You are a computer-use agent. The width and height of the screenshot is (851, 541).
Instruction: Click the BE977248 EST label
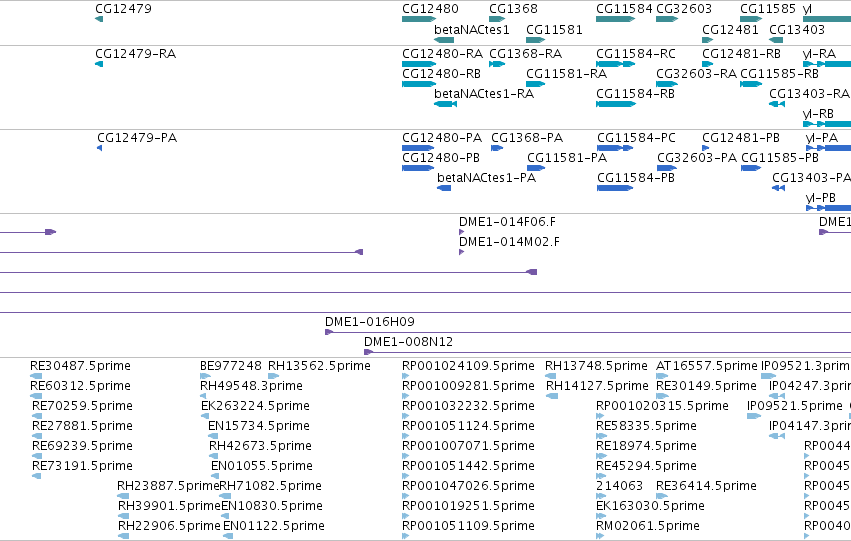[x=231, y=366]
